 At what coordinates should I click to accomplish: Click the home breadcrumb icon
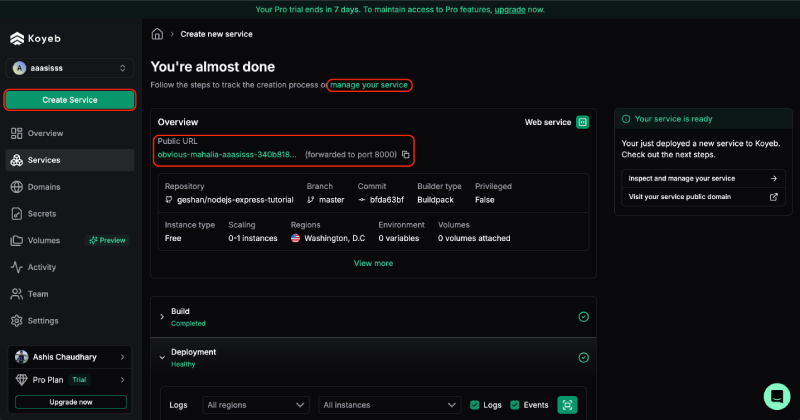157,34
